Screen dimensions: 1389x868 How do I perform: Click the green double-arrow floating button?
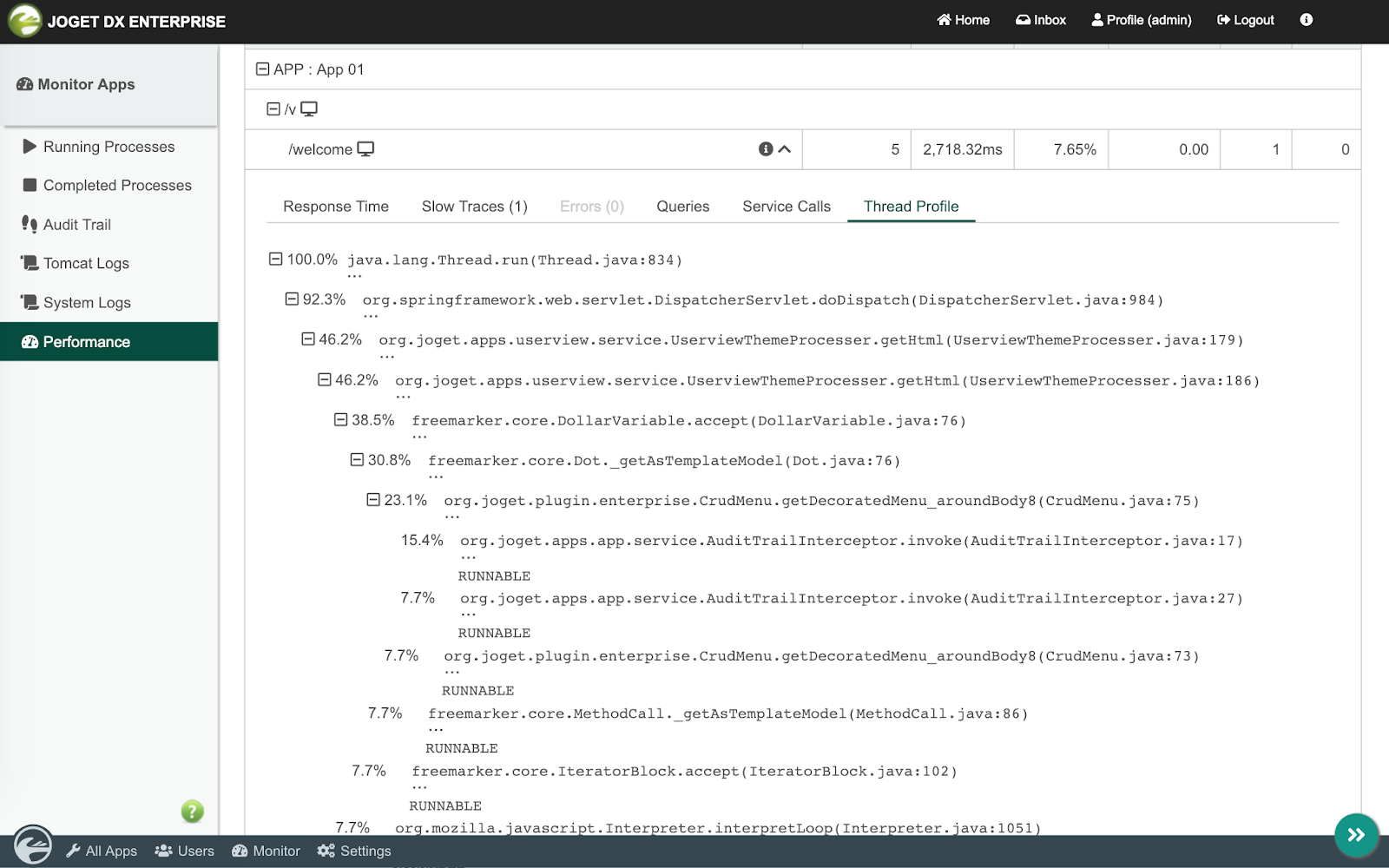(x=1356, y=835)
